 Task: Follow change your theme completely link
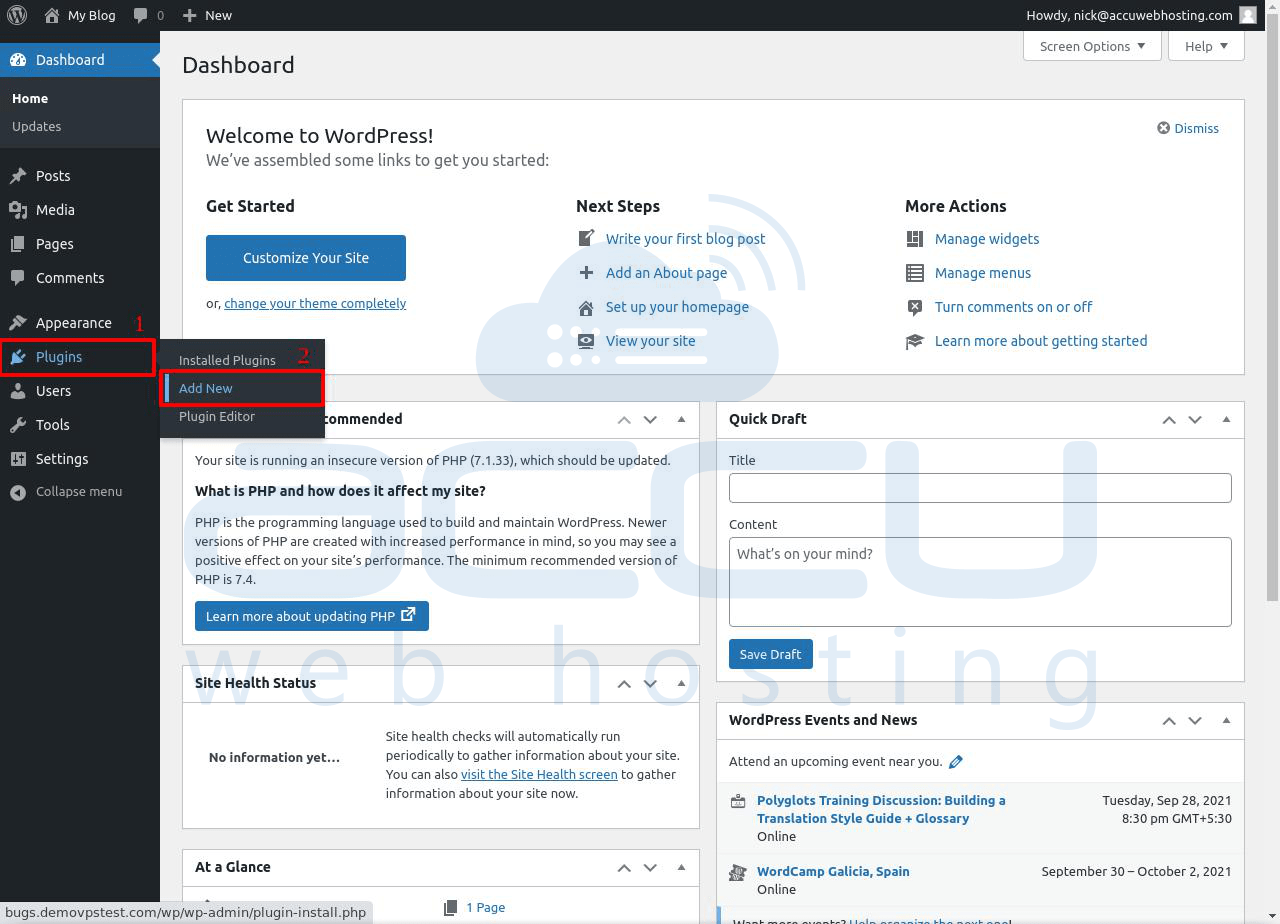315,303
